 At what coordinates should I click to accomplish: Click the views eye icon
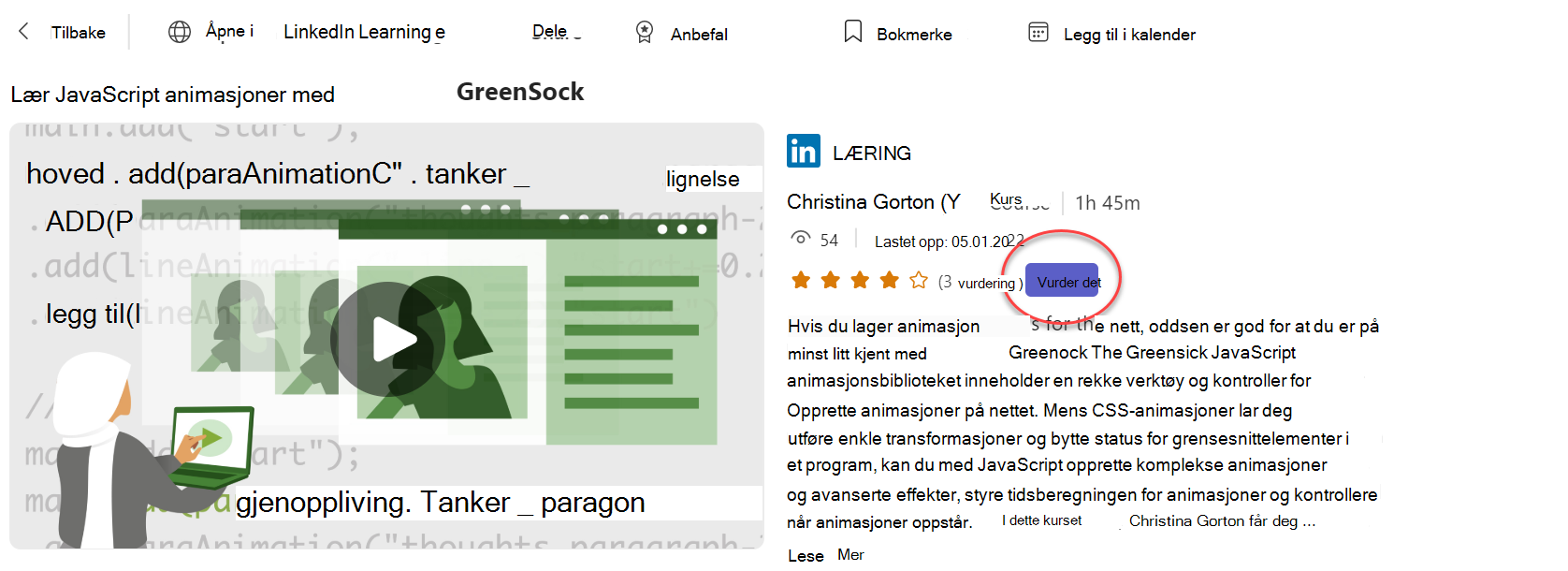tap(801, 238)
